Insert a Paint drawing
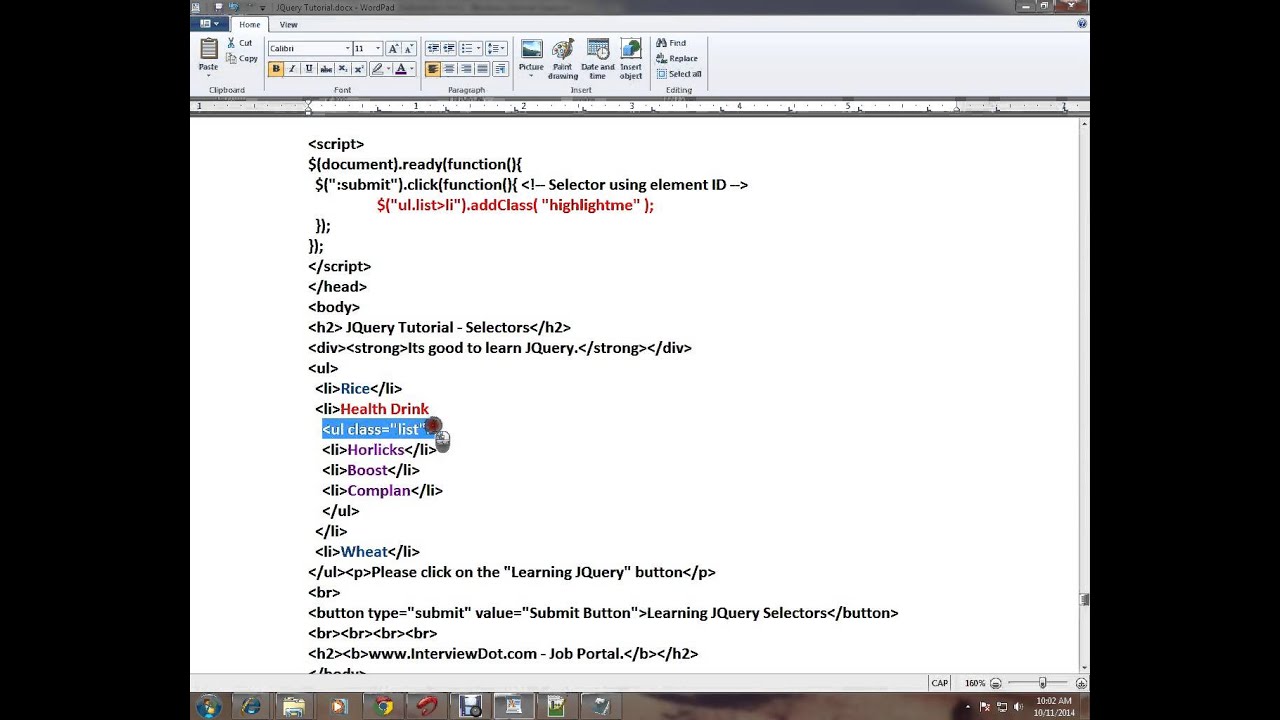The height and width of the screenshot is (720, 1280). pyautogui.click(x=562, y=59)
